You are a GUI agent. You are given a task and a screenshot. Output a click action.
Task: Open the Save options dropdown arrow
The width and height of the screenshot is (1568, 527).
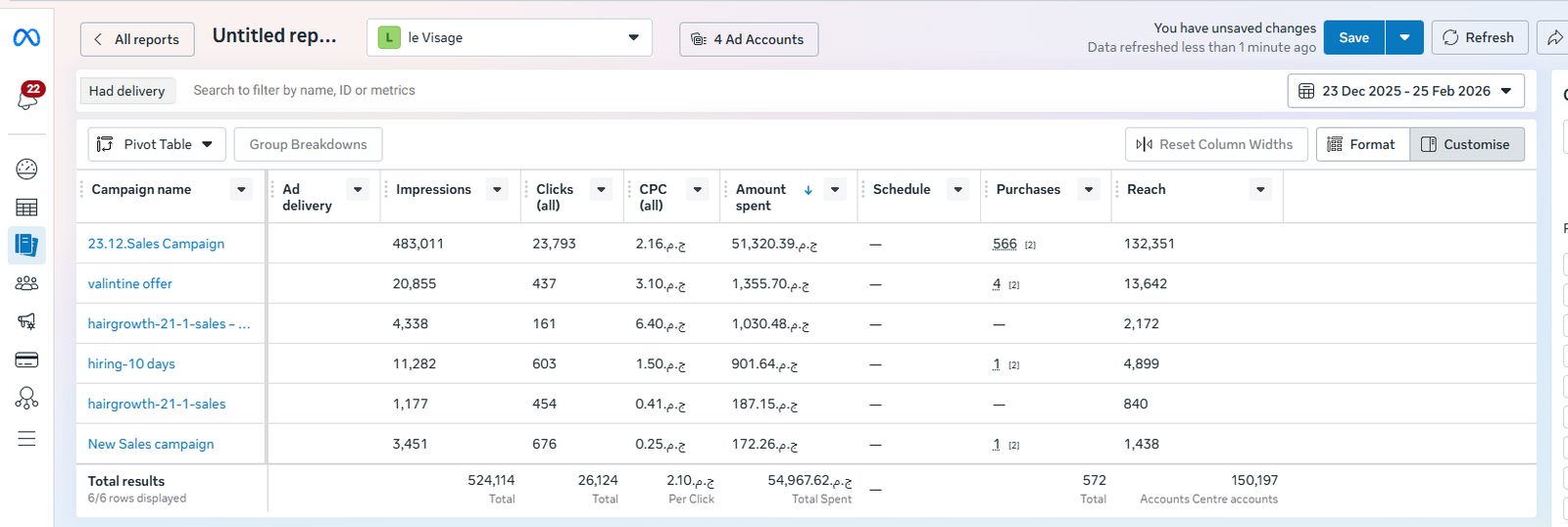click(x=1403, y=38)
